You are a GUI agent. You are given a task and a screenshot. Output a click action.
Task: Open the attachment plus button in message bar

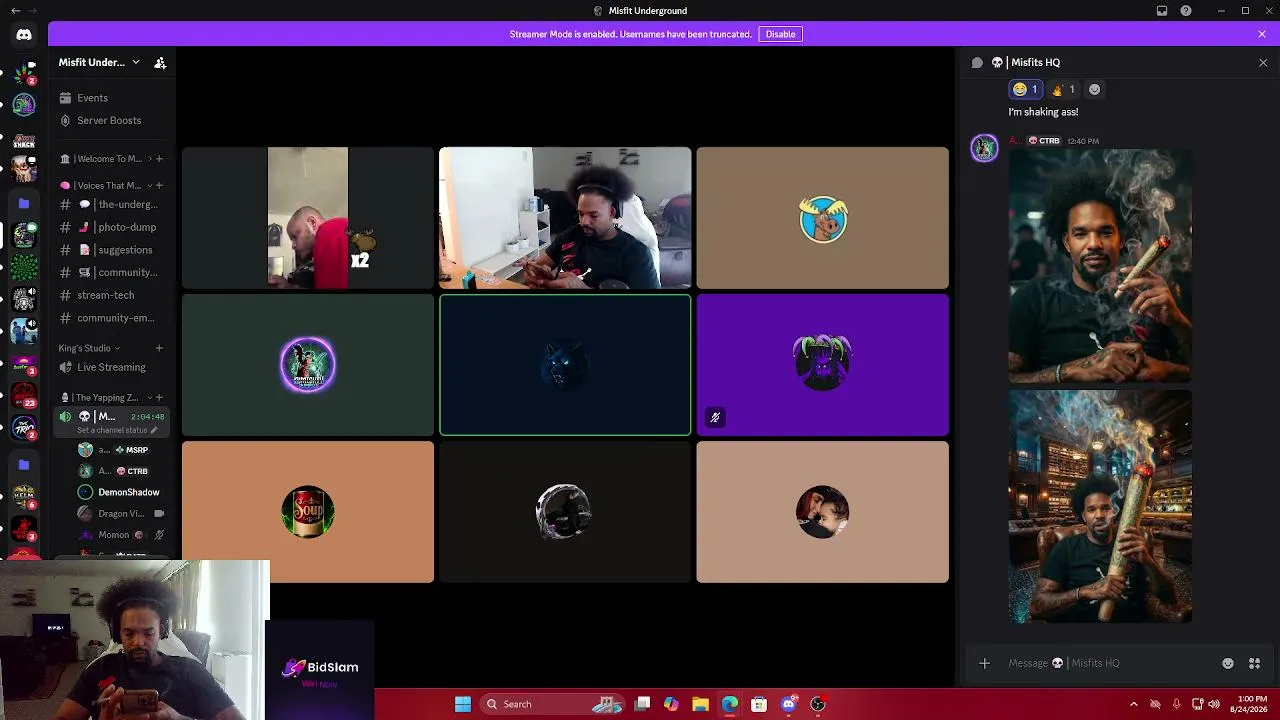(x=984, y=663)
